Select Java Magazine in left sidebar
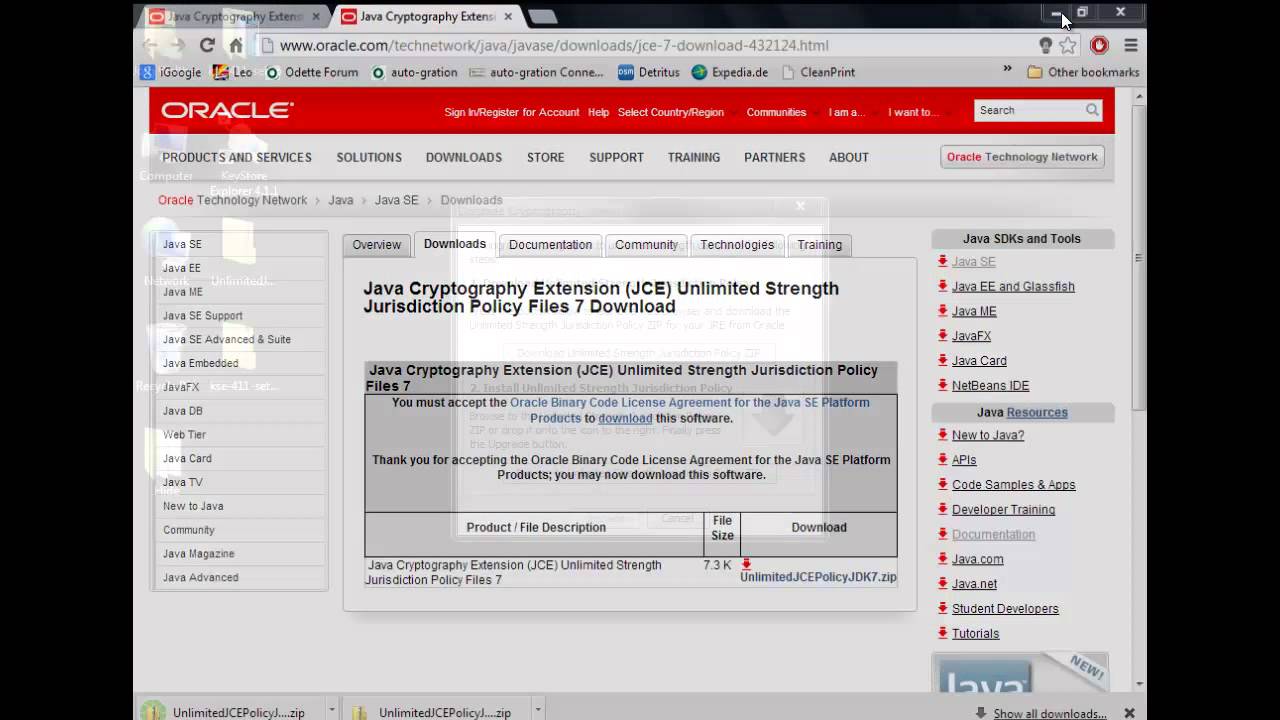 (198, 553)
